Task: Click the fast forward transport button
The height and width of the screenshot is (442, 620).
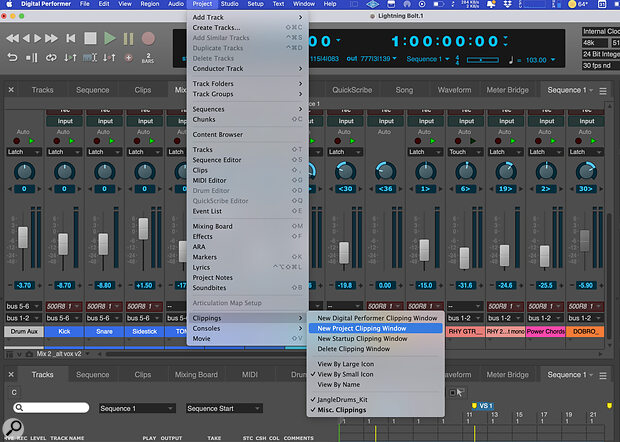Action: (x=51, y=38)
